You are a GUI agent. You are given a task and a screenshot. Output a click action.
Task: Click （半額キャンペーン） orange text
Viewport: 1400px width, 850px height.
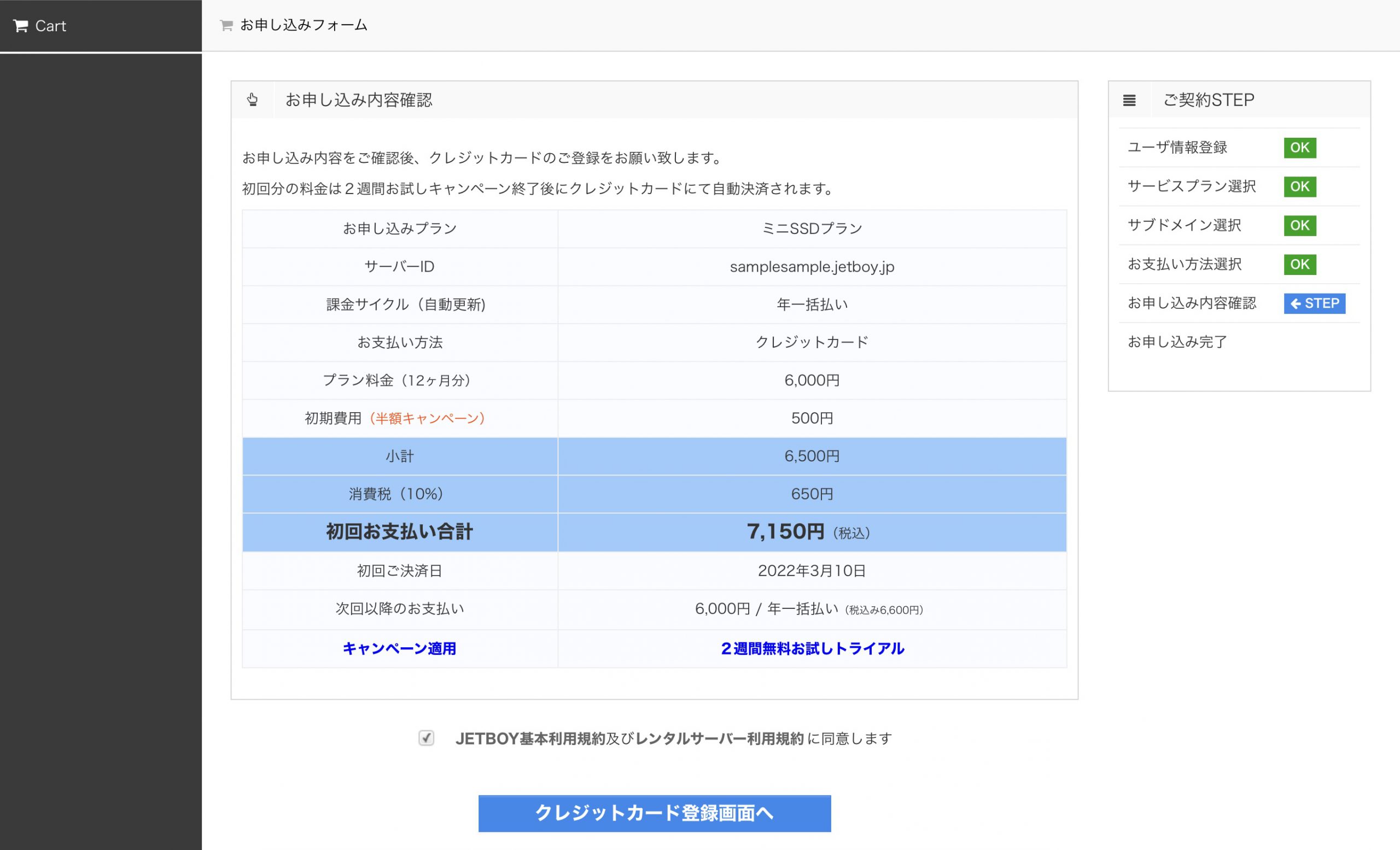[427, 419]
